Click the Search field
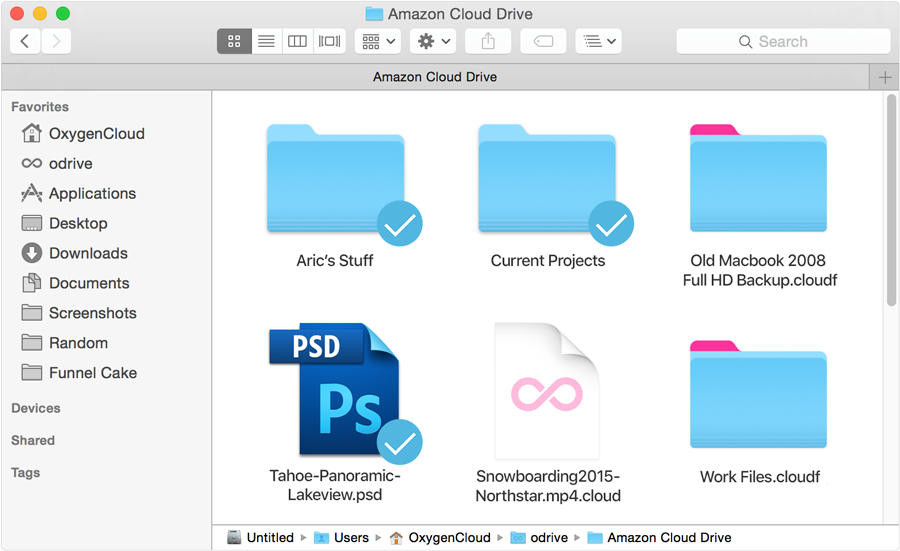This screenshot has width=900, height=551. (783, 41)
